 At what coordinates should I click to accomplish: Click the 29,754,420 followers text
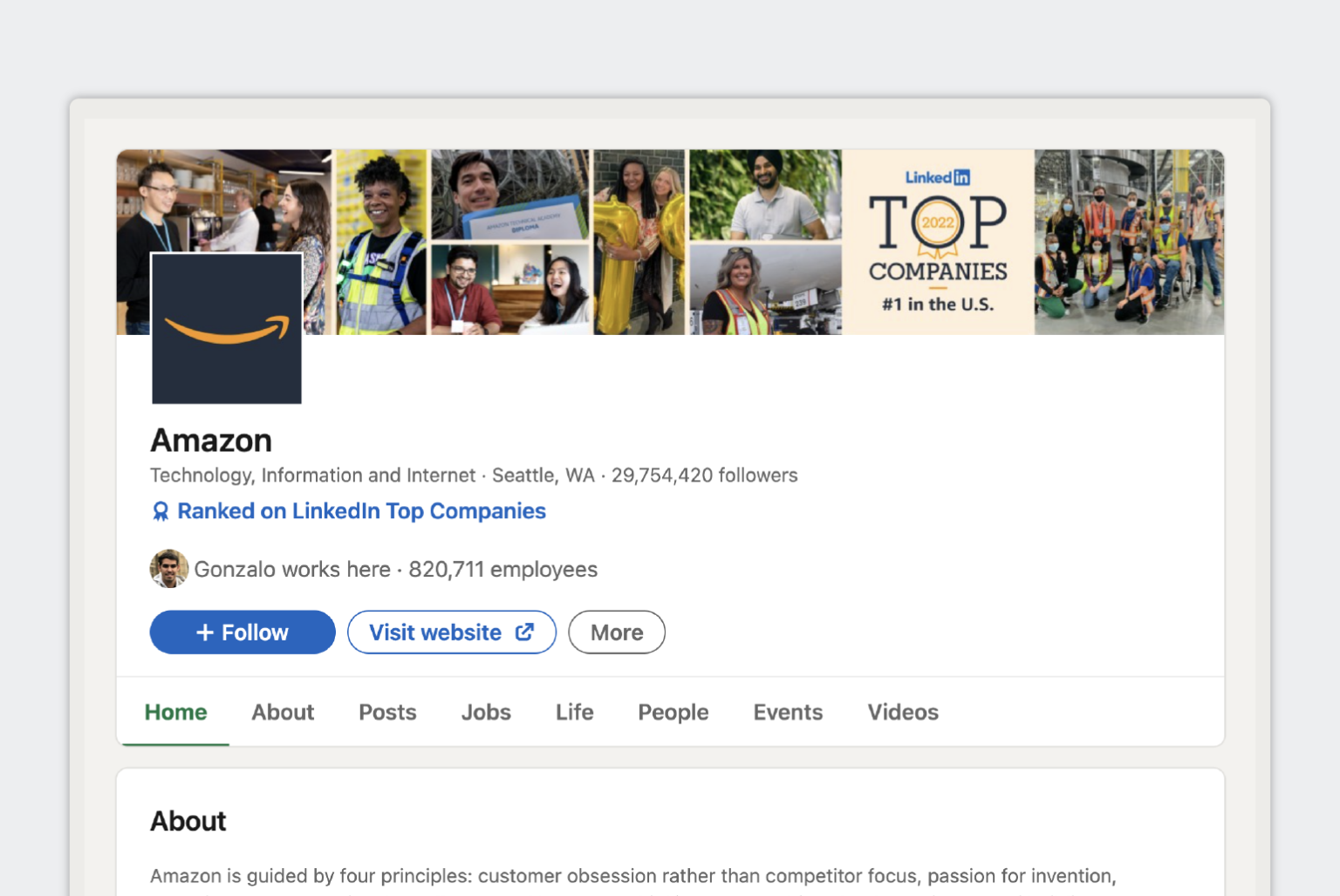(x=705, y=475)
